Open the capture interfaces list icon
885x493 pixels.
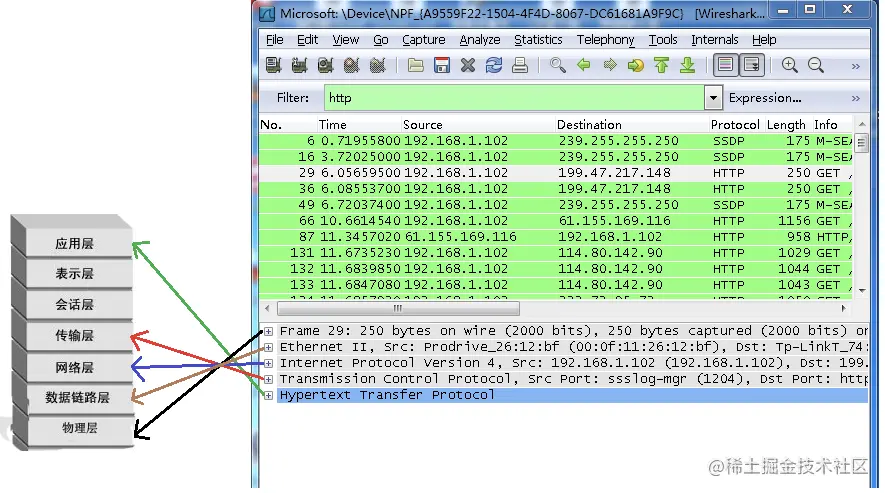[x=274, y=66]
